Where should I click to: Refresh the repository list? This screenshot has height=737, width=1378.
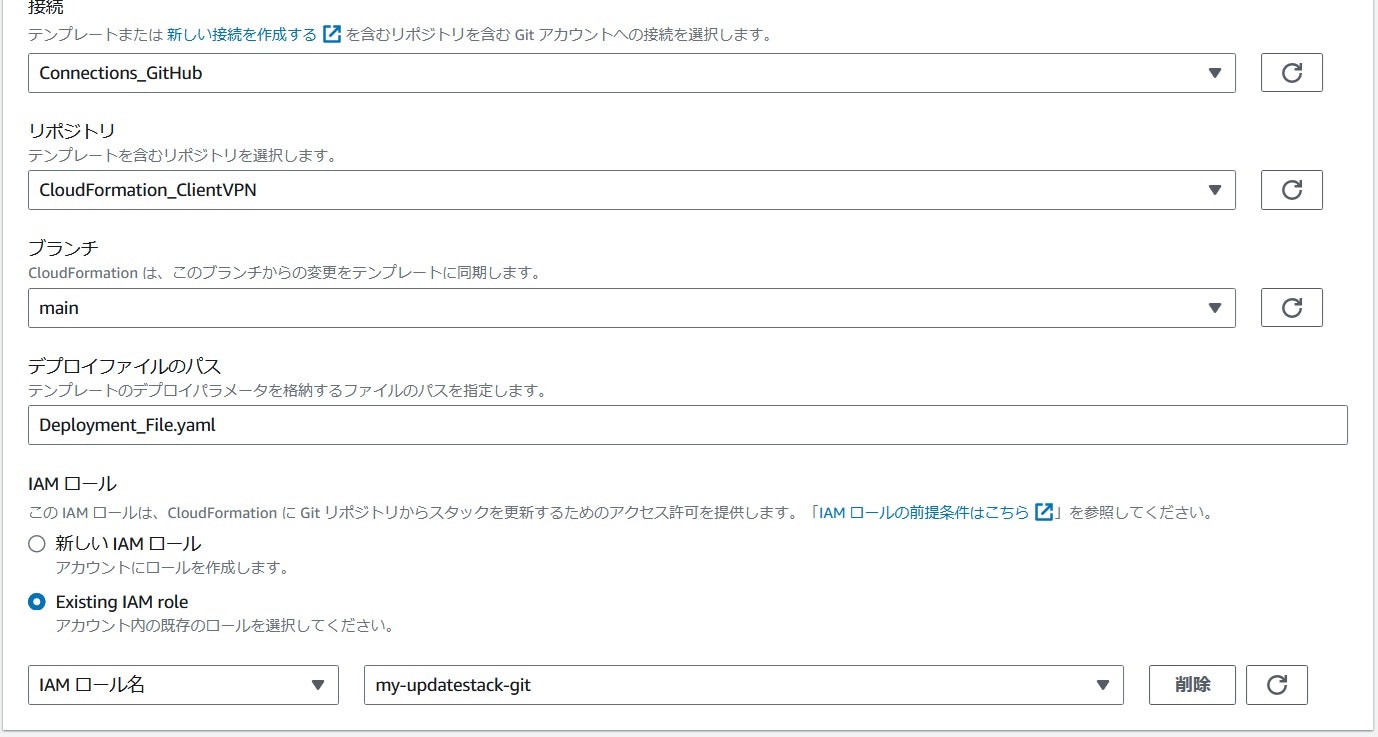click(x=1291, y=189)
